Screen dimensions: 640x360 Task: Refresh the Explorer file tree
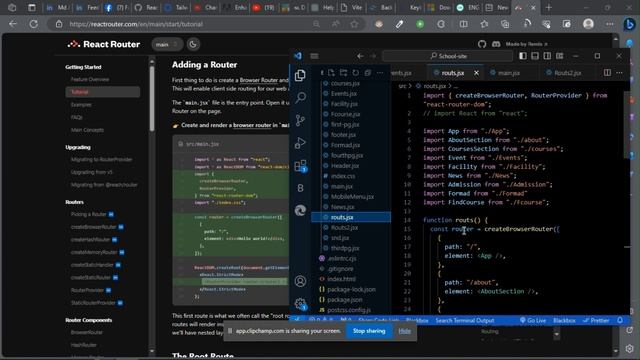356,73
